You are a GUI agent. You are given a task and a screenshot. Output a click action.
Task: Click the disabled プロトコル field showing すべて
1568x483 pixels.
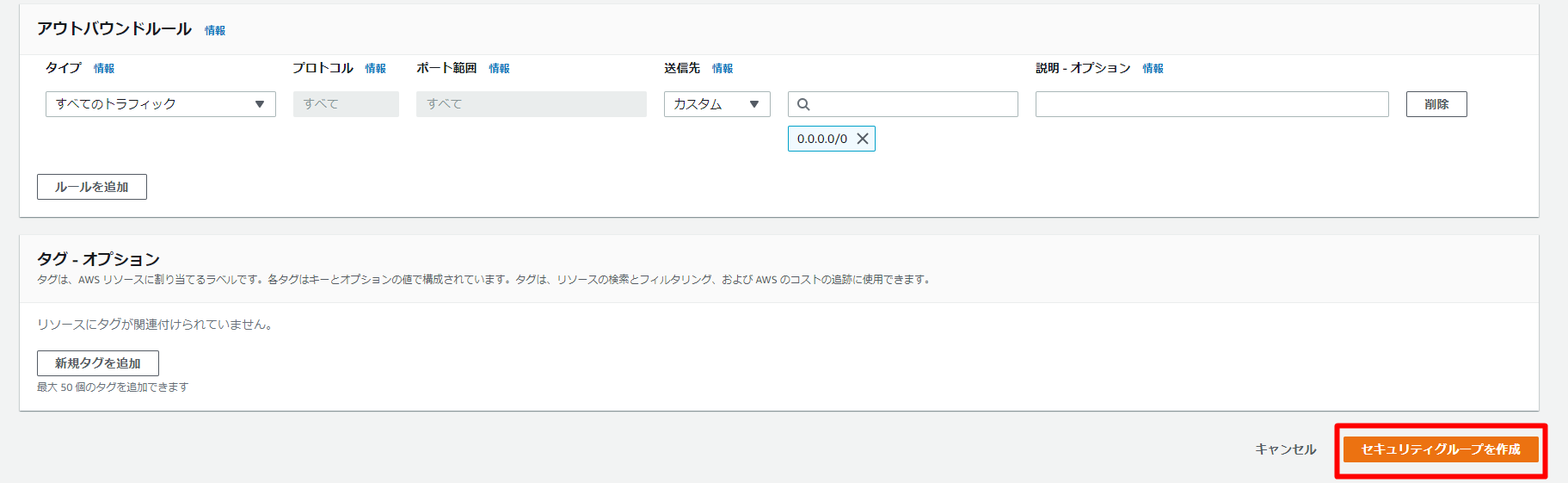346,104
